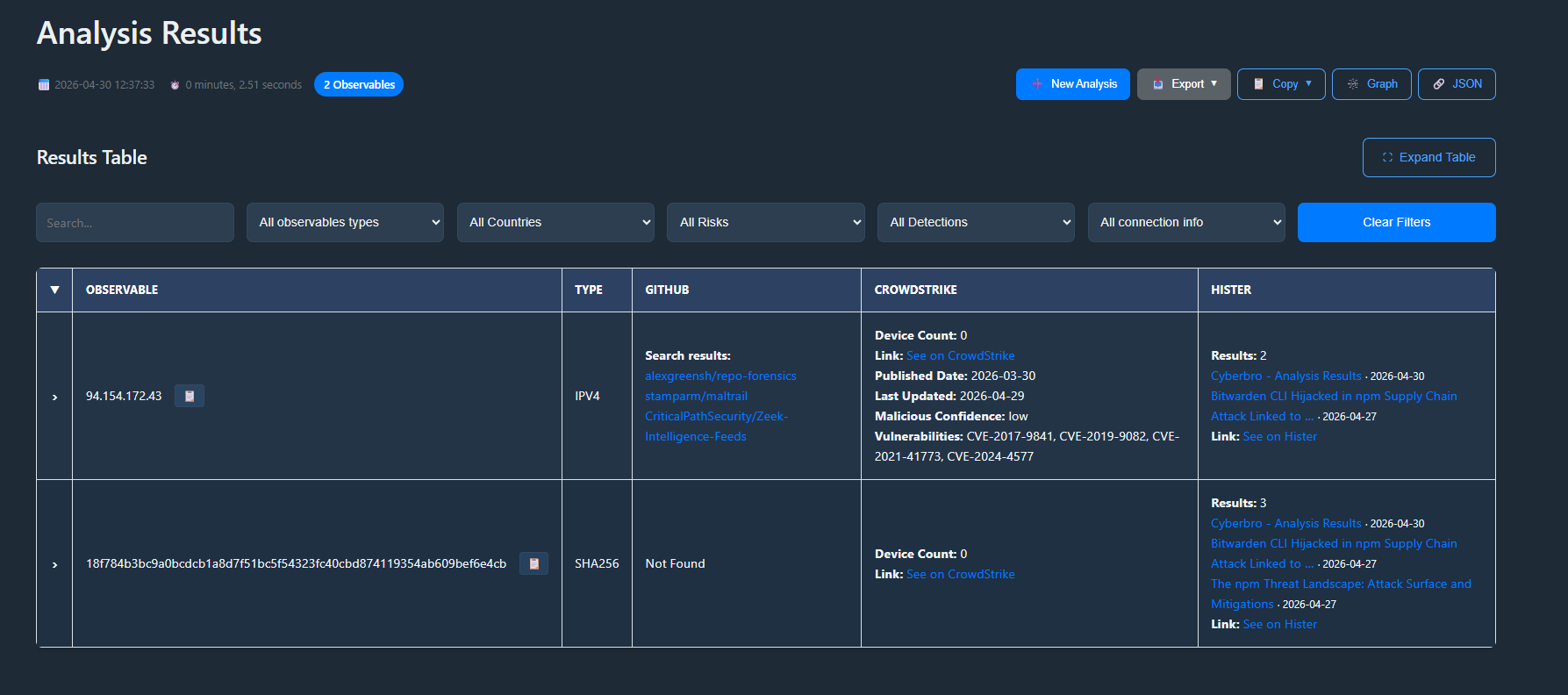Click the Results Table heading
The width and height of the screenshot is (1568, 695).
(92, 157)
